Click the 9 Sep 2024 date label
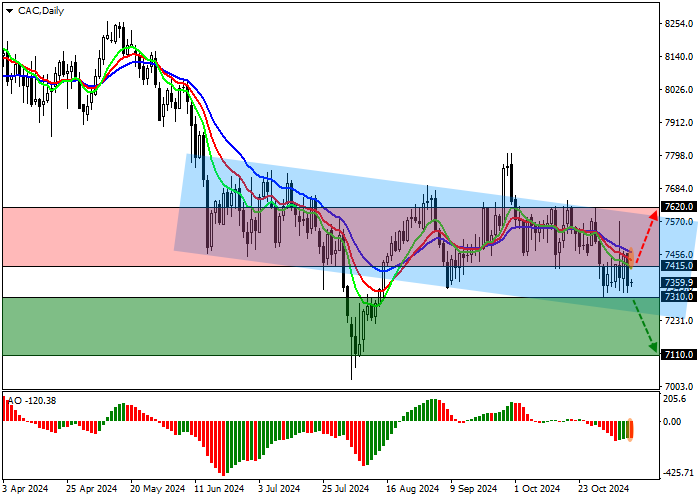The image size is (700, 500). (x=473, y=489)
